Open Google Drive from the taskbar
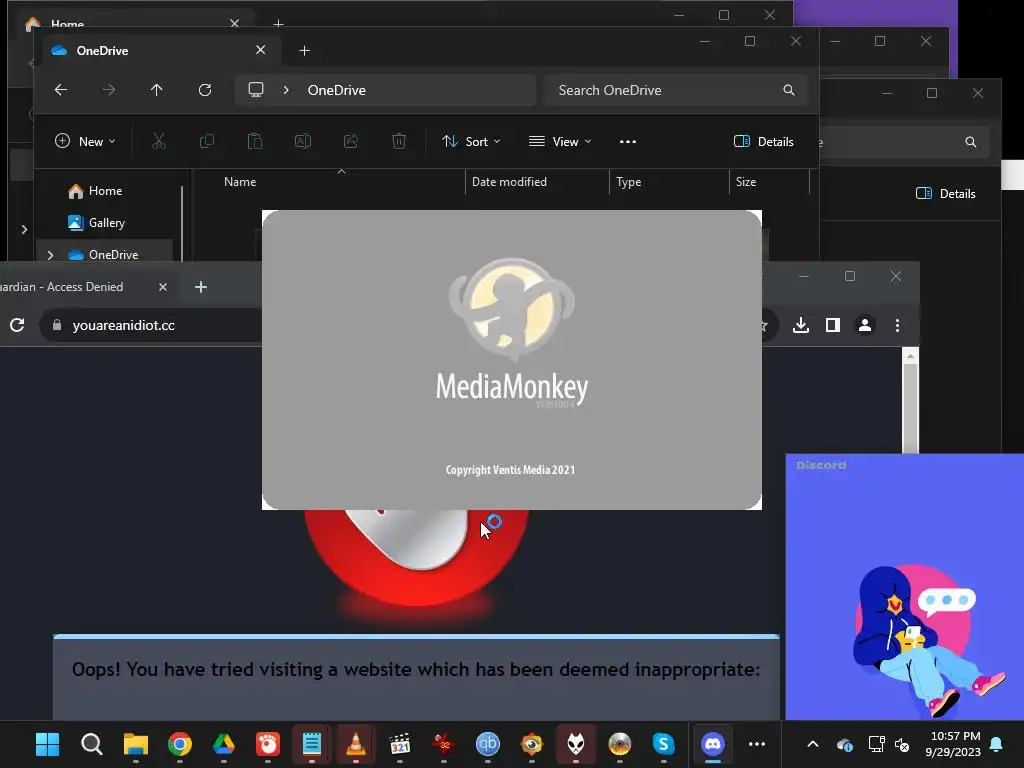 pos(223,744)
